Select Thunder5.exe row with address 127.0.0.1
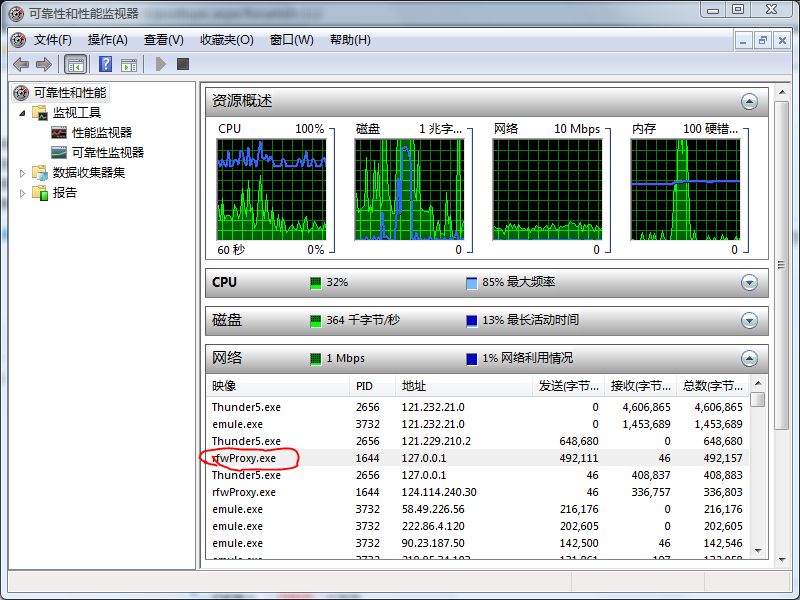Screen dimensions: 800x600 tap(478, 475)
